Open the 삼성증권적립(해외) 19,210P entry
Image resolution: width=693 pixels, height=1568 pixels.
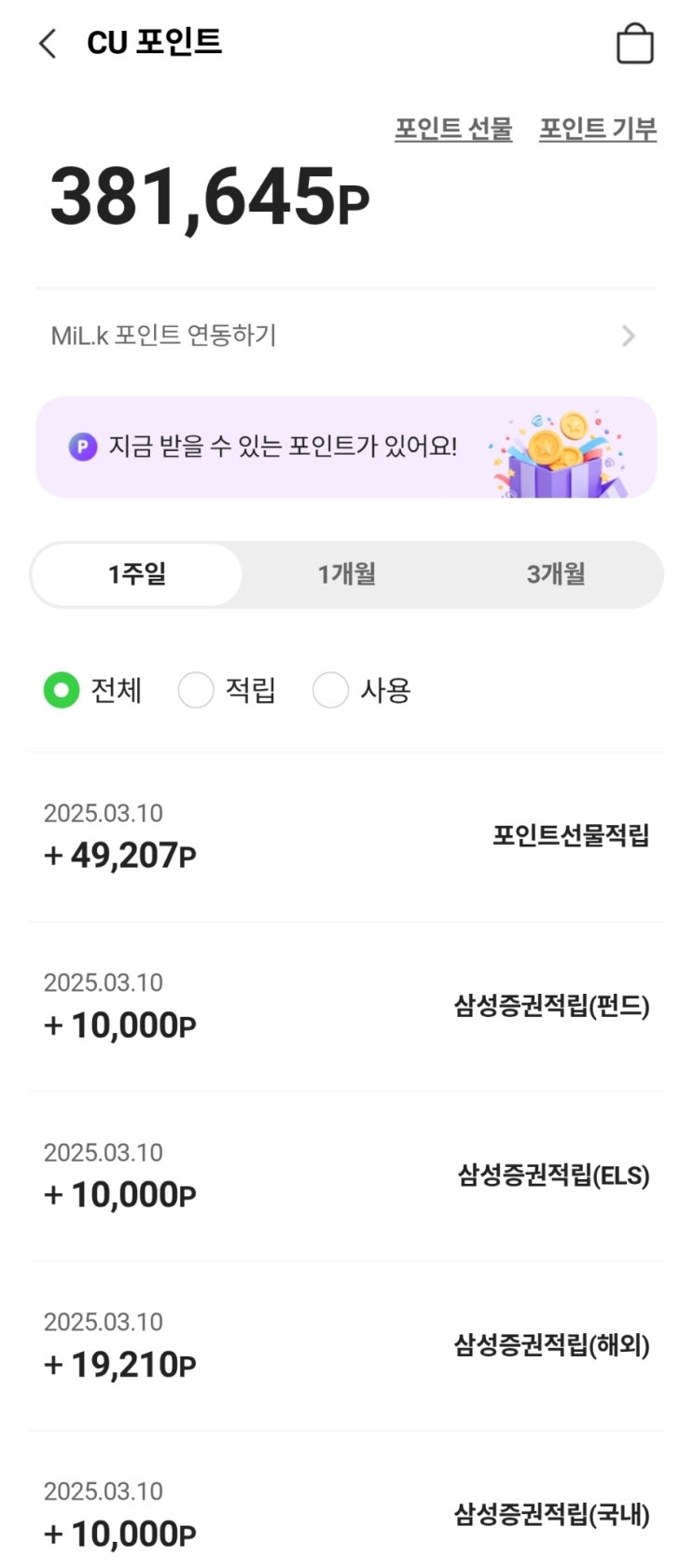point(346,1346)
